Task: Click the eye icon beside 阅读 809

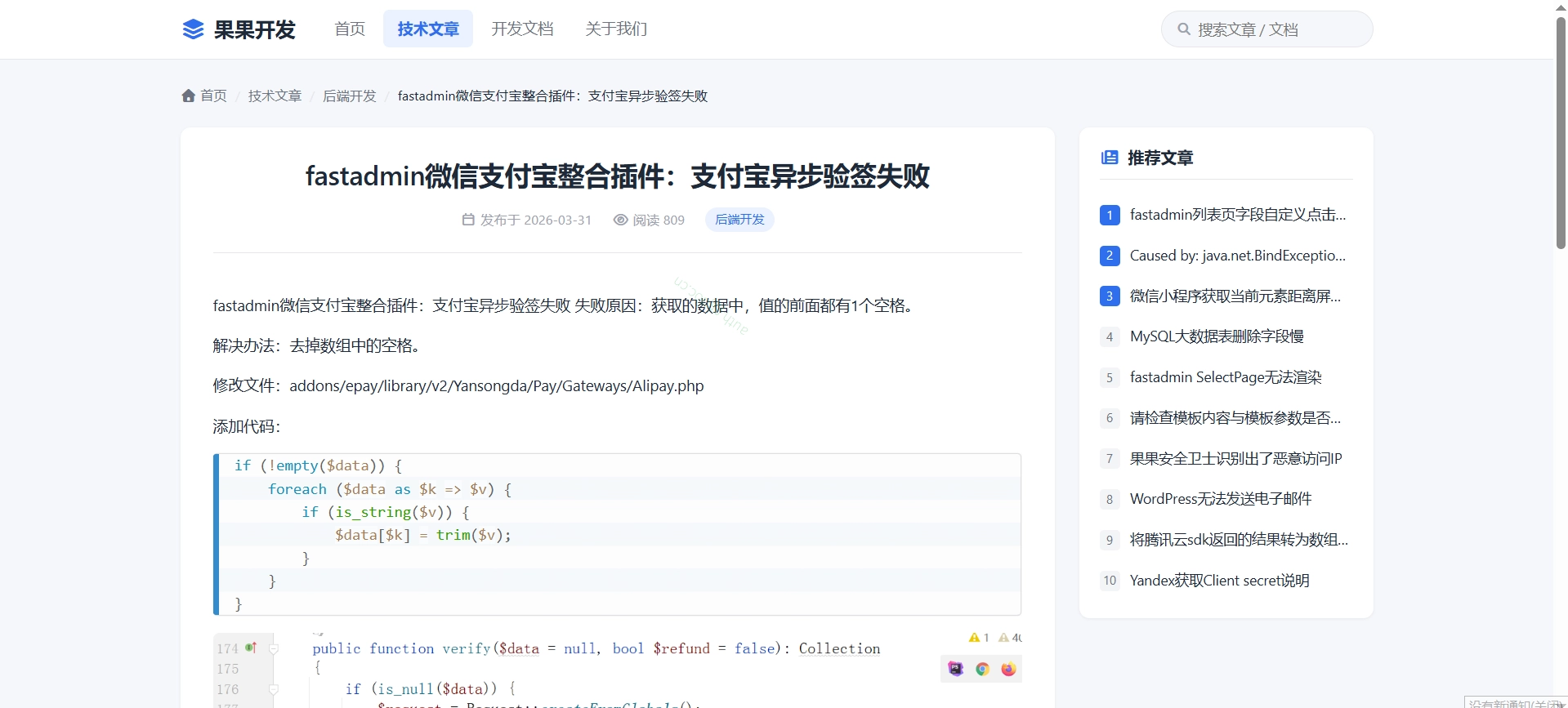Action: tap(620, 220)
